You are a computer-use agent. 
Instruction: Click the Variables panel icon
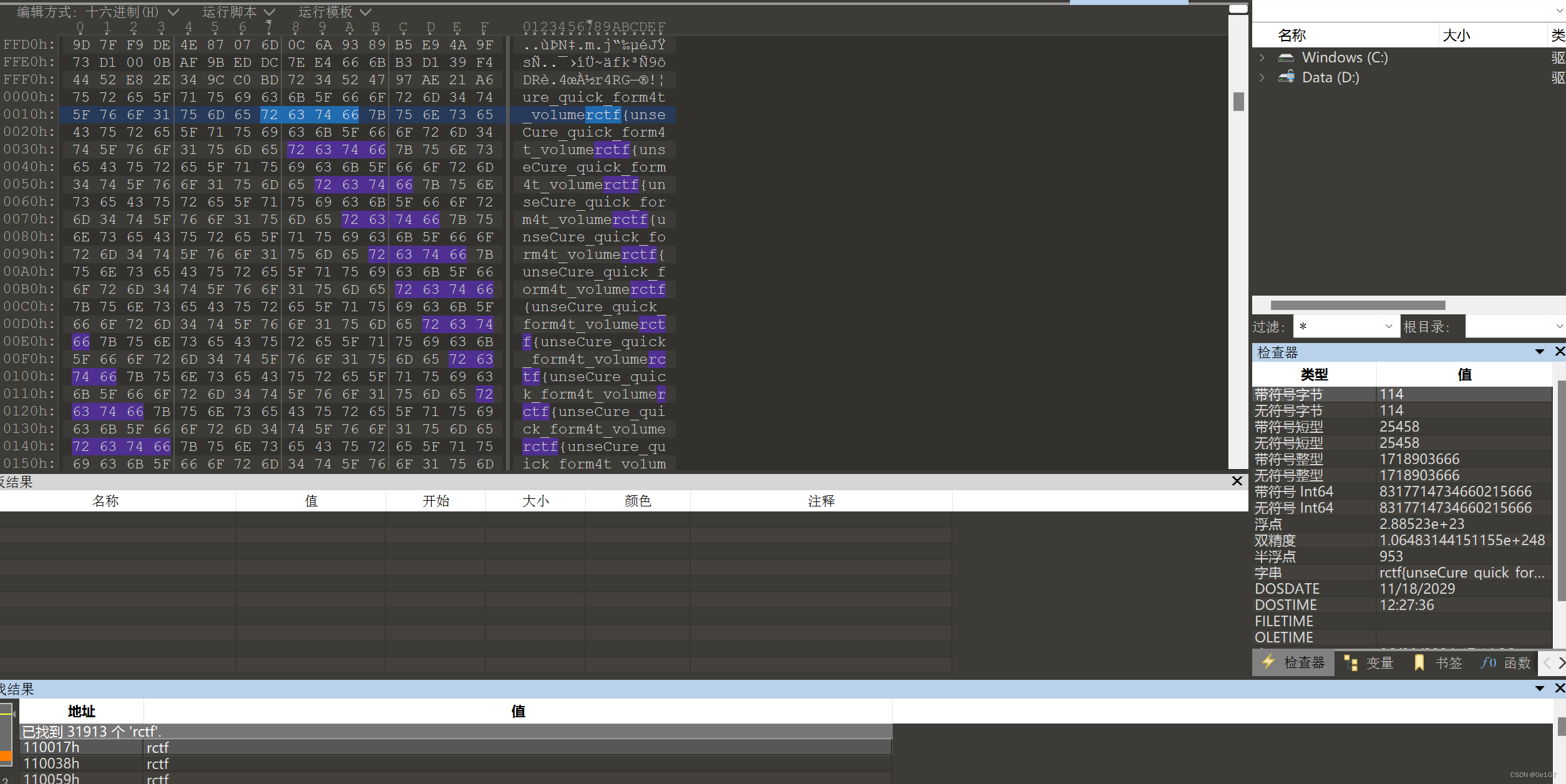pyautogui.click(x=1351, y=663)
